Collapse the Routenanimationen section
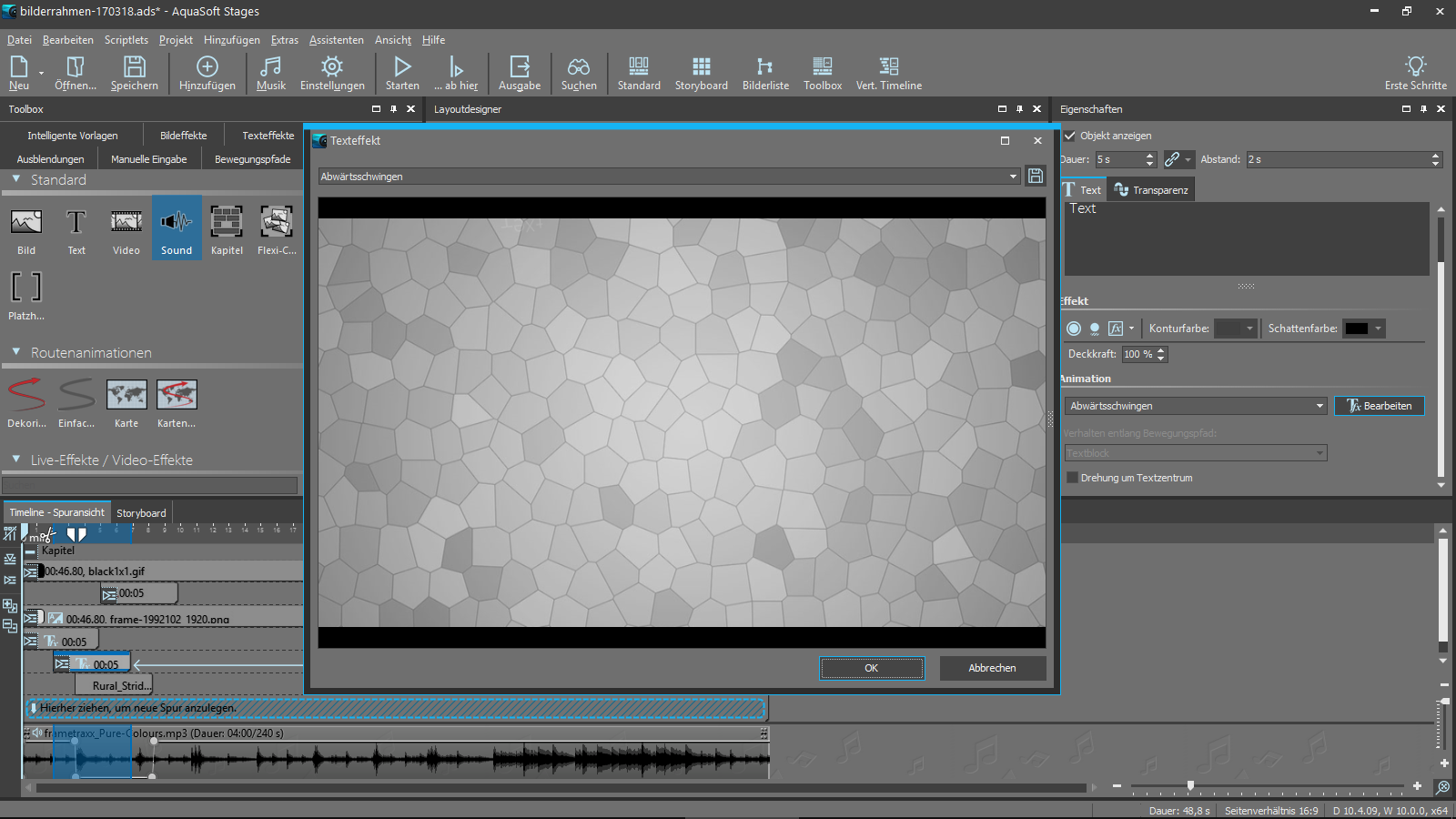Image resolution: width=1456 pixels, height=819 pixels. [x=16, y=352]
